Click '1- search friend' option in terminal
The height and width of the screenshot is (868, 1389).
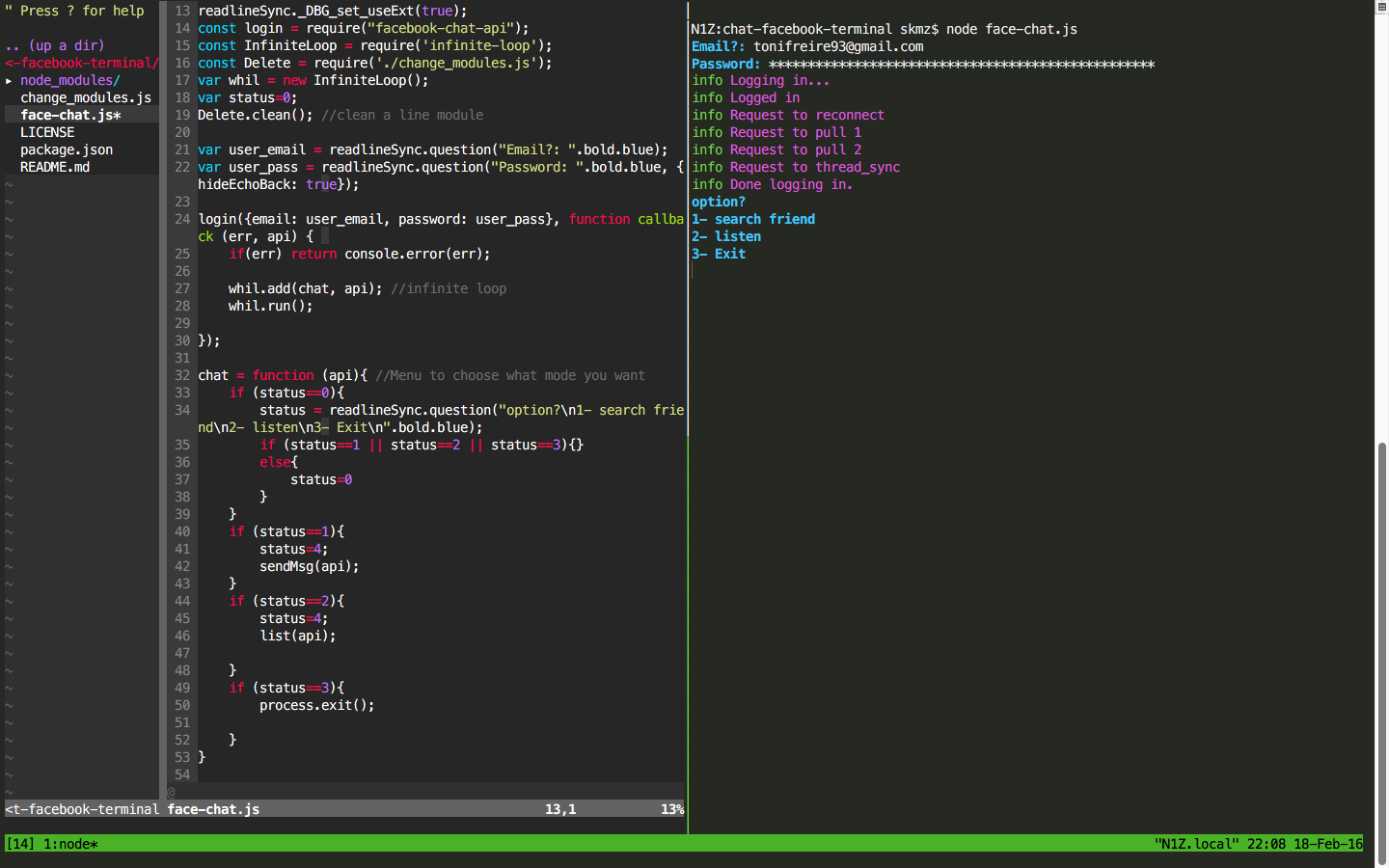click(x=753, y=219)
